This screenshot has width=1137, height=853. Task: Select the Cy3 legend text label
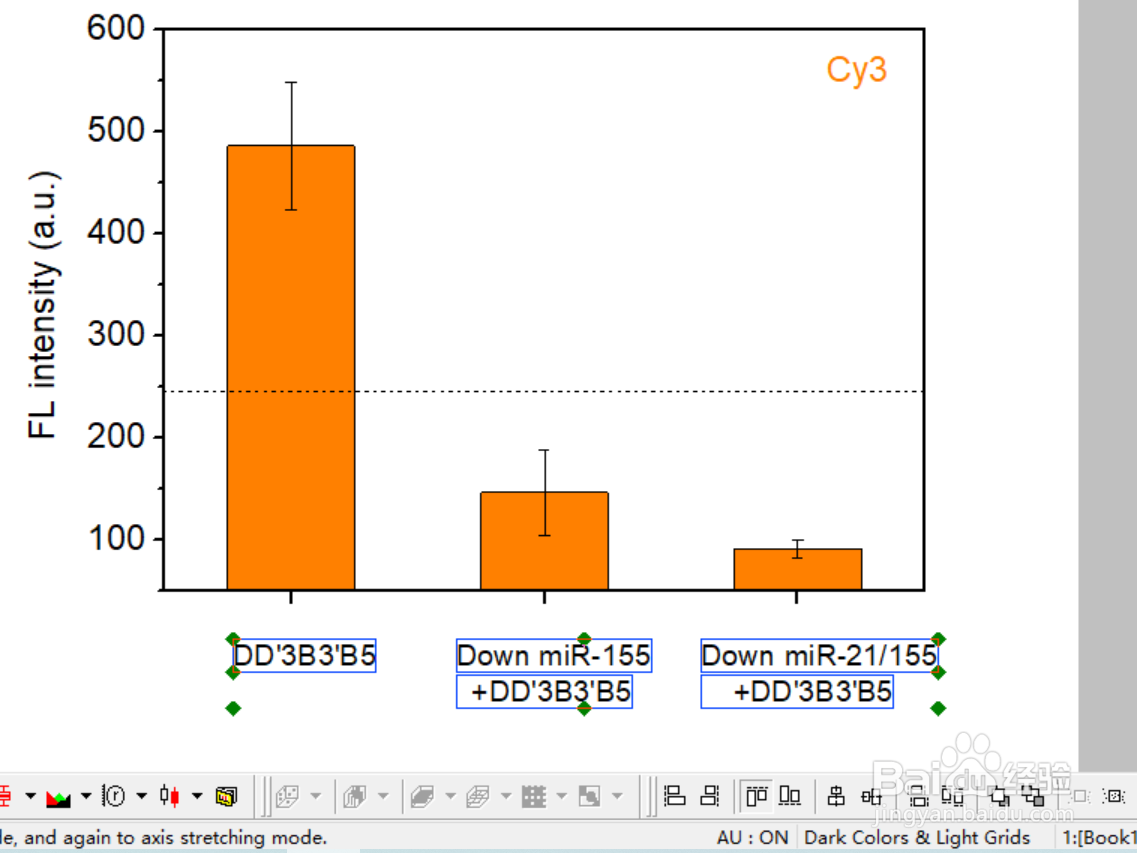click(x=856, y=70)
